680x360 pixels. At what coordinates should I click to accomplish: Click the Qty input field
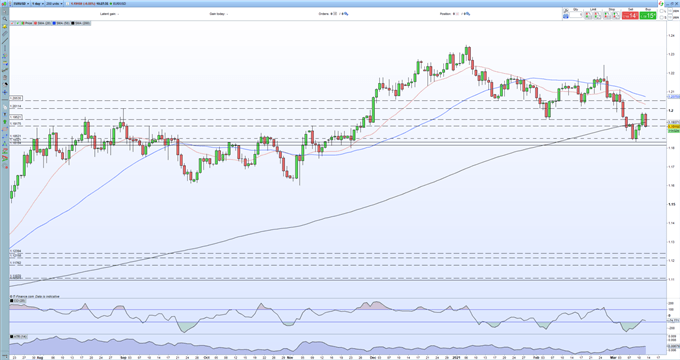576,15
